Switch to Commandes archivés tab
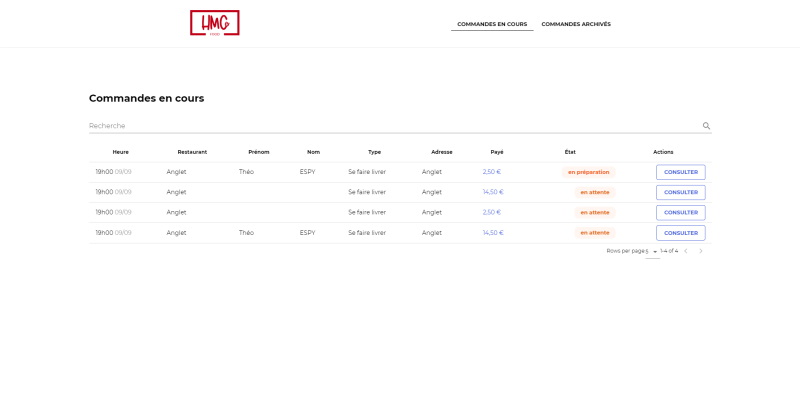 click(x=576, y=24)
